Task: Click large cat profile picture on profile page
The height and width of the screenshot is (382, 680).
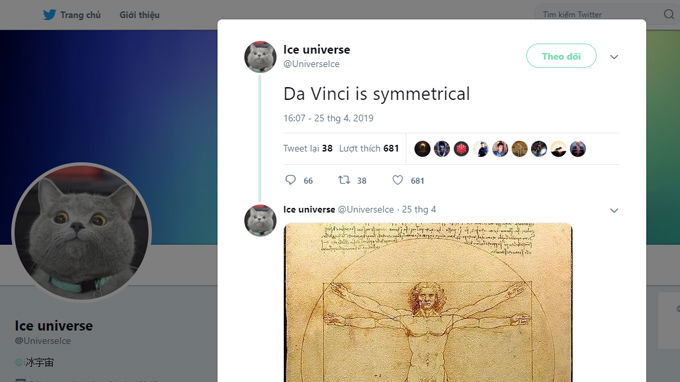Action: click(x=82, y=232)
